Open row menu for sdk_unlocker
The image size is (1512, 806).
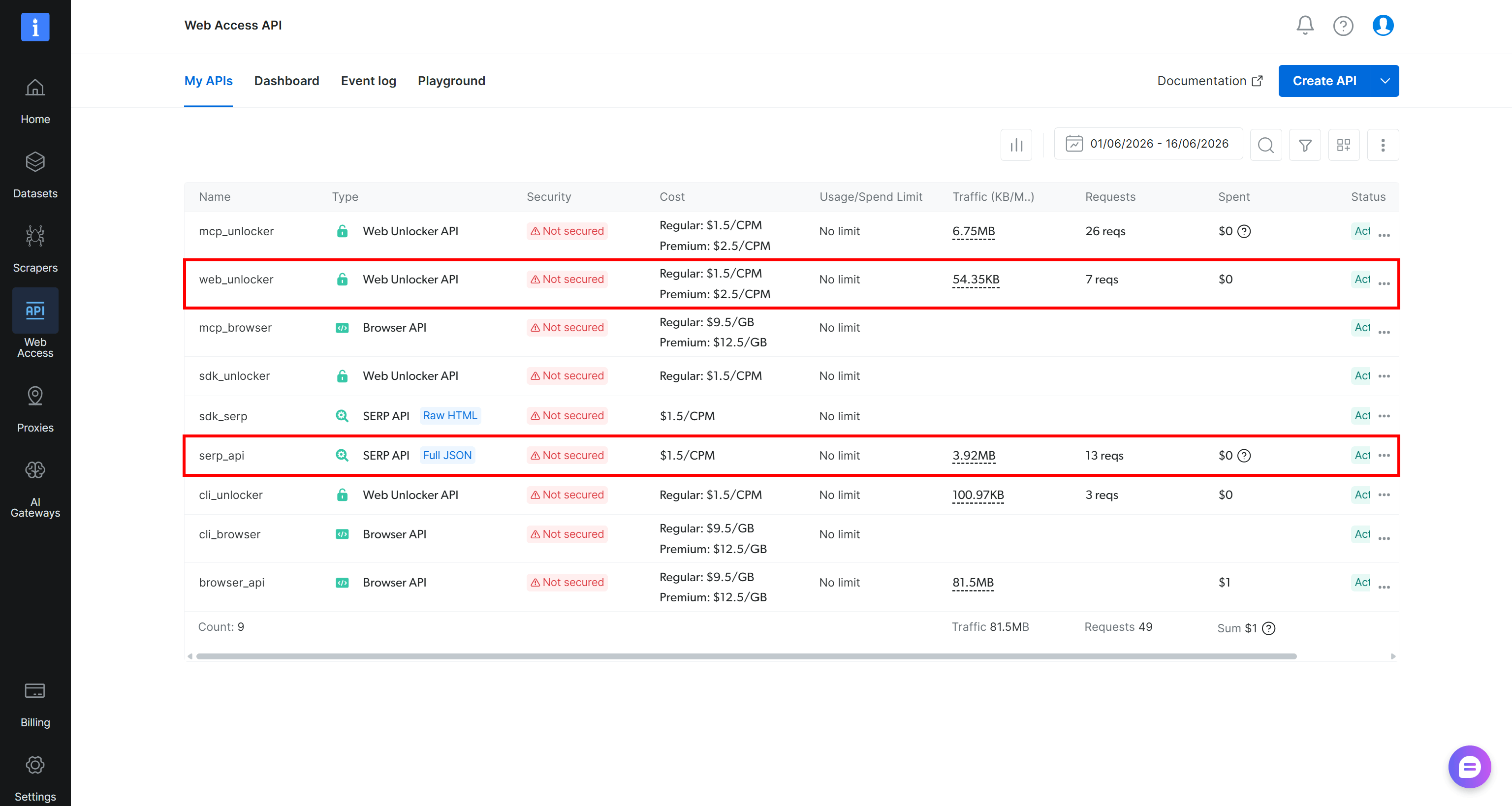click(x=1384, y=376)
